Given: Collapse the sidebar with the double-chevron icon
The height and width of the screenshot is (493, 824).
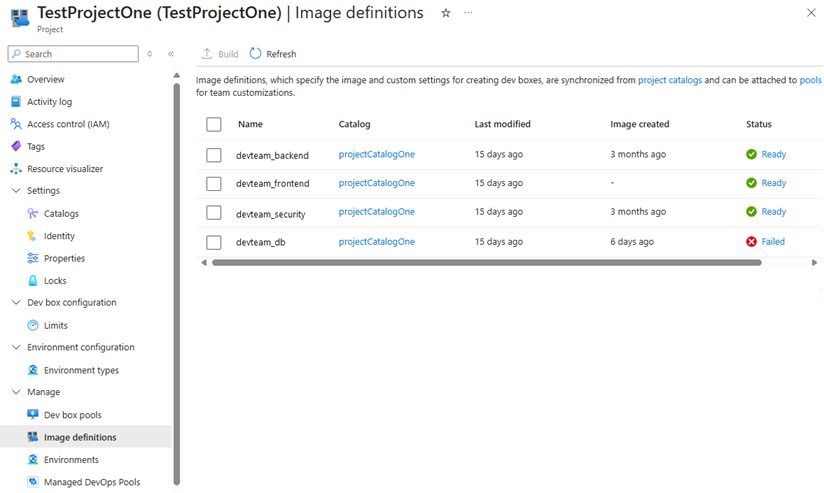Looking at the screenshot, I should 171,54.
